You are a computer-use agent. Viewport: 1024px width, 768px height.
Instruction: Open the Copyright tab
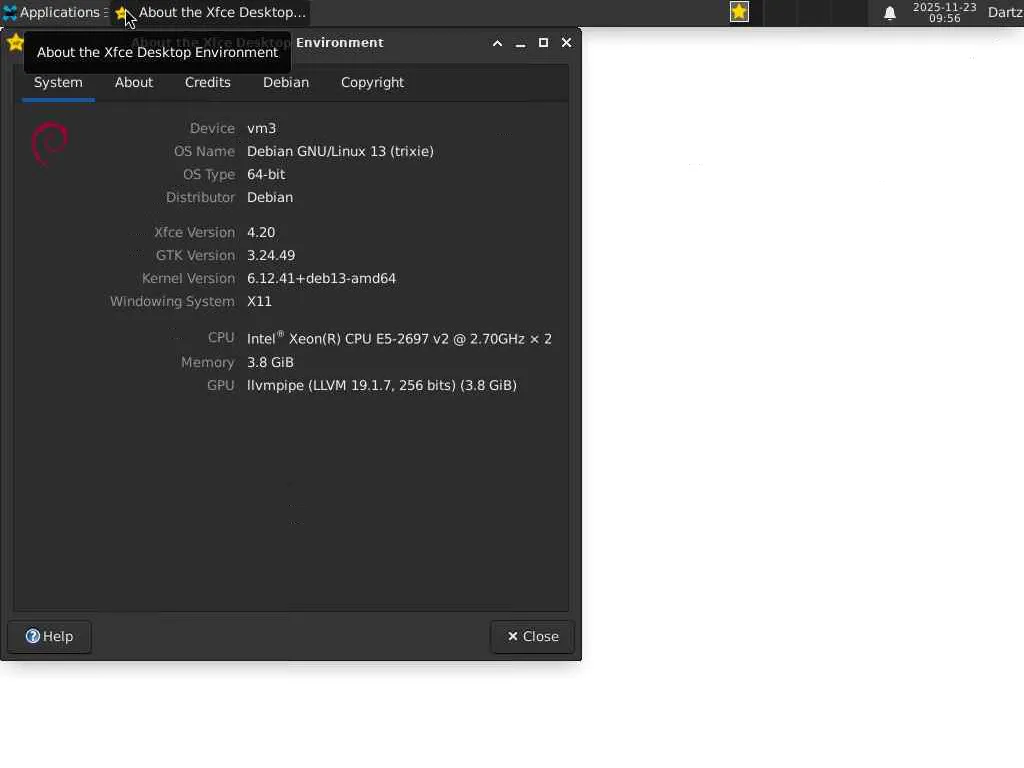tap(372, 83)
